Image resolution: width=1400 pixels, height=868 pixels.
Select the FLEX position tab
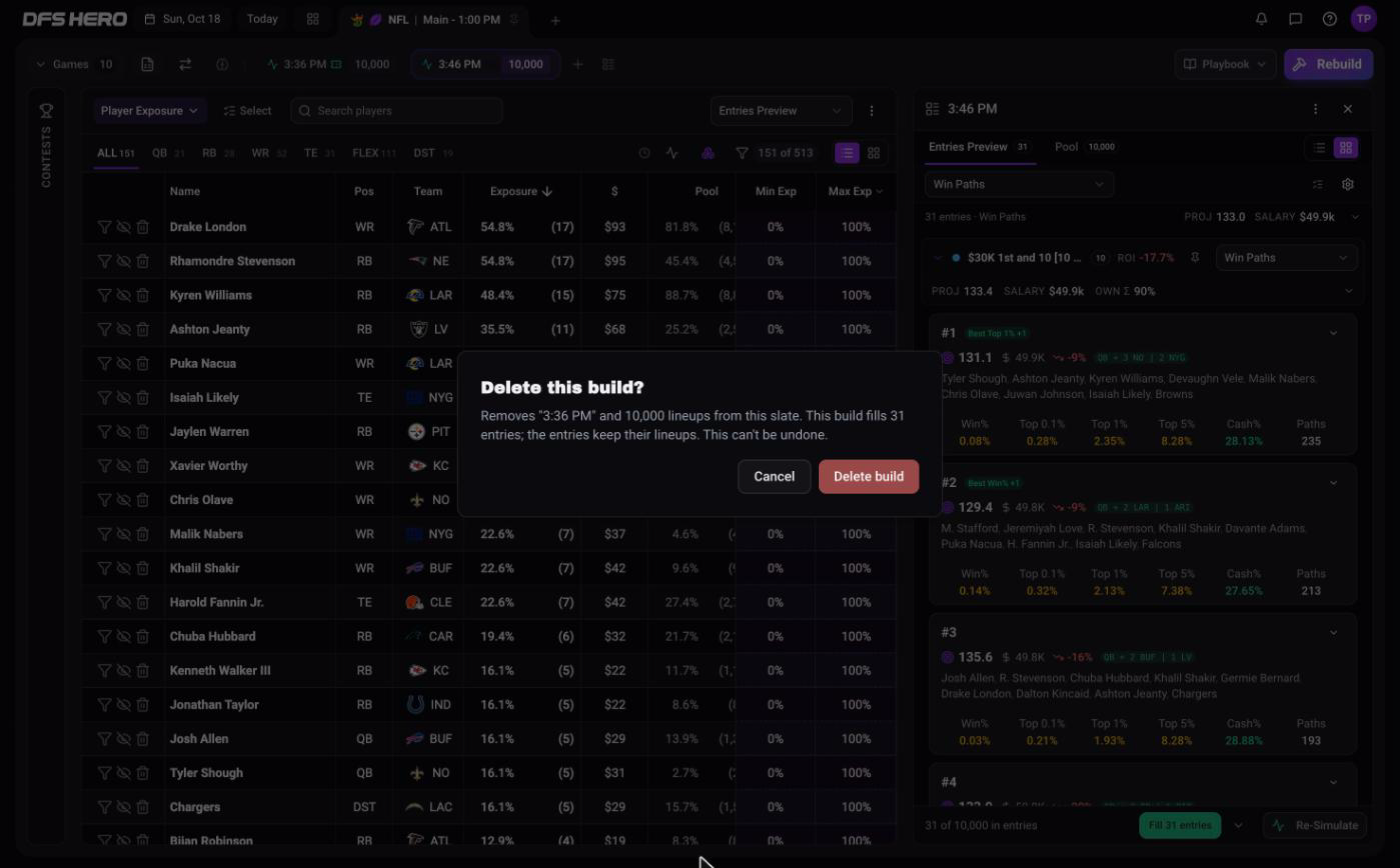[x=374, y=153]
